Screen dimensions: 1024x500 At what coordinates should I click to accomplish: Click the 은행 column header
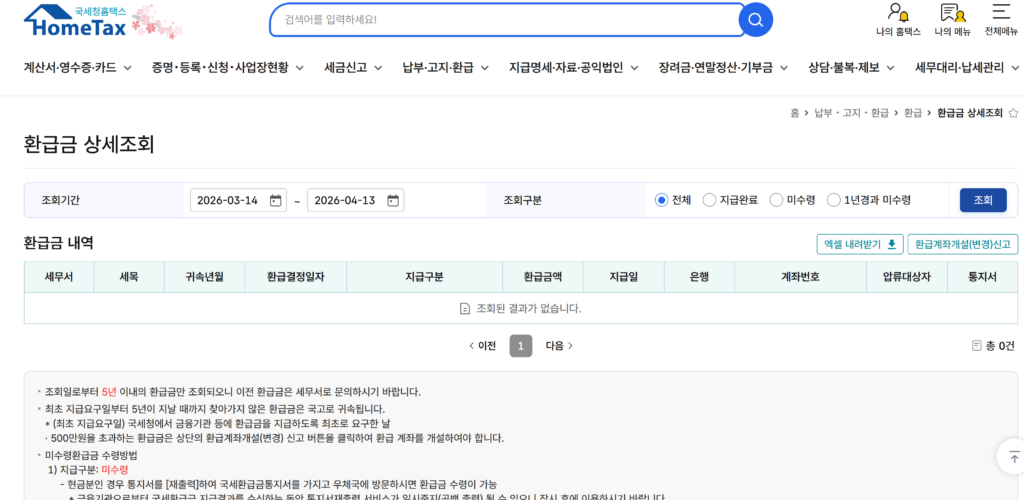pos(699,277)
